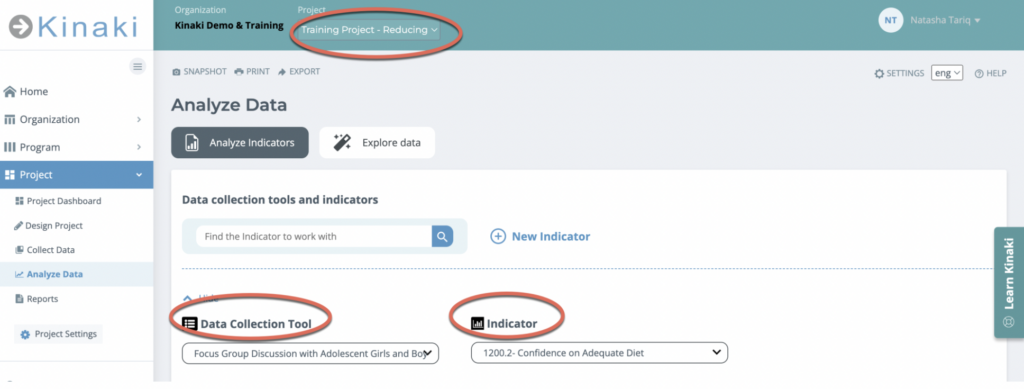Image resolution: width=1024 pixels, height=389 pixels.
Task: Collapse the Project sidebar section
Action: (76, 175)
